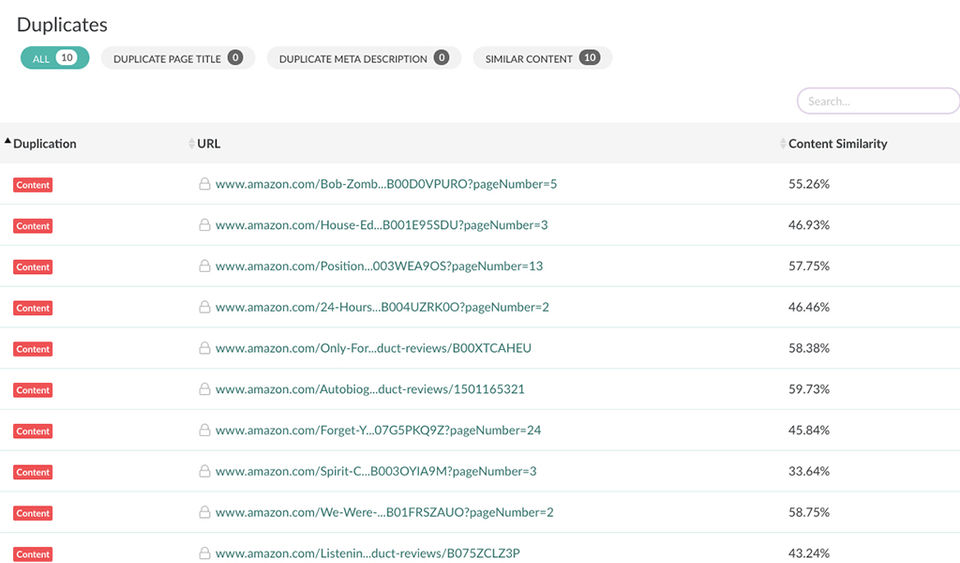Open the We-Were amazon.com link
The width and height of the screenshot is (960, 563).
384,512
